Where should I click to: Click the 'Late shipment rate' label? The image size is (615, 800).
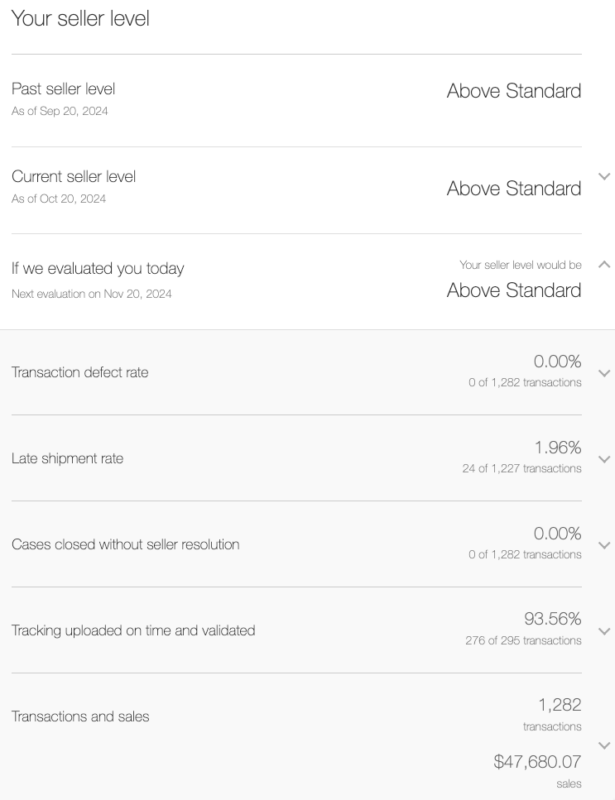pos(70,459)
